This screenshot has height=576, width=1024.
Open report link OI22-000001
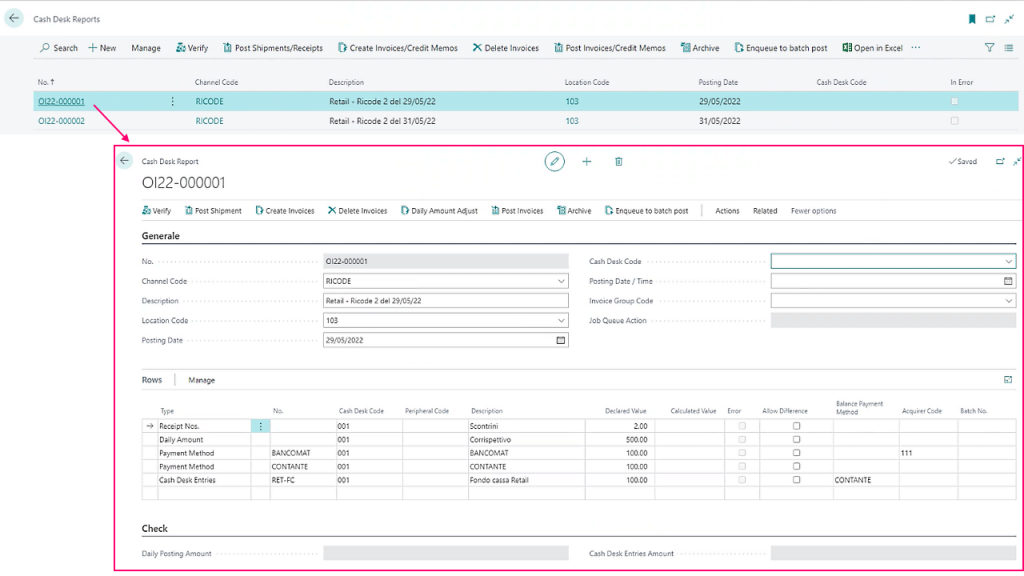(61, 101)
